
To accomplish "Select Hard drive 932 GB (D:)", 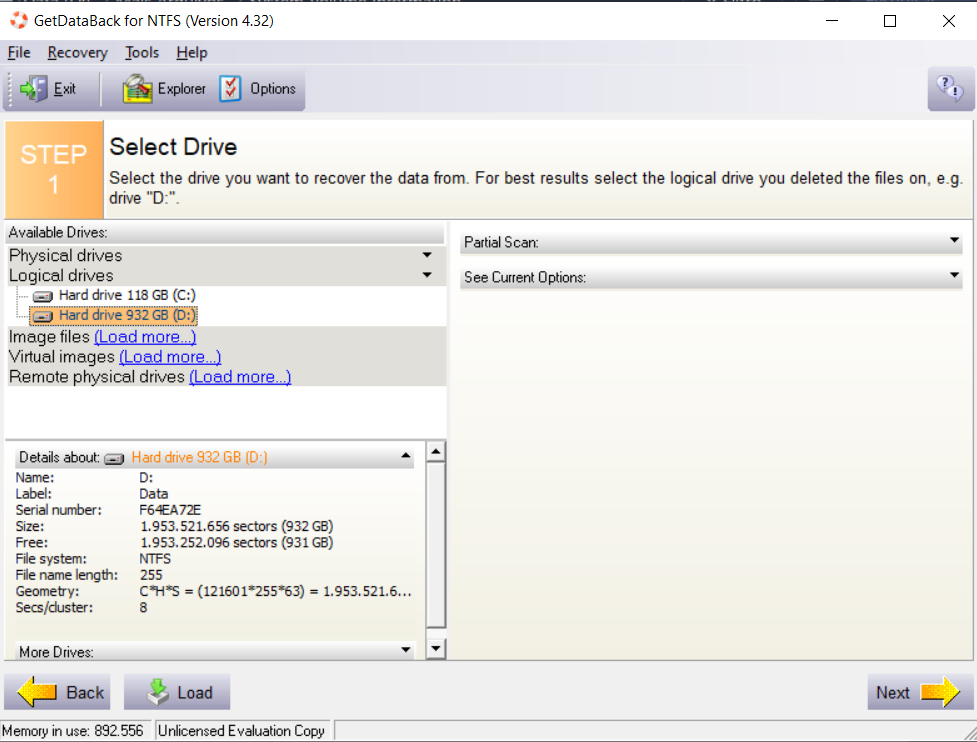I will point(127,315).
